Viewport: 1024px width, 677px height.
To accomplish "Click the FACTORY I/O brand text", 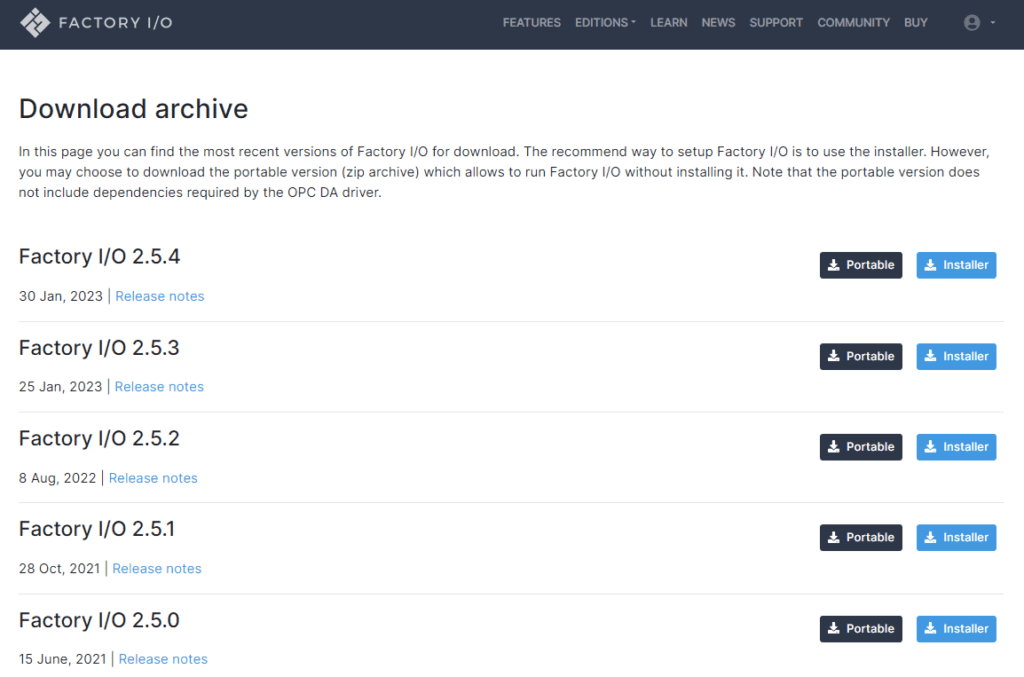I will 116,23.
